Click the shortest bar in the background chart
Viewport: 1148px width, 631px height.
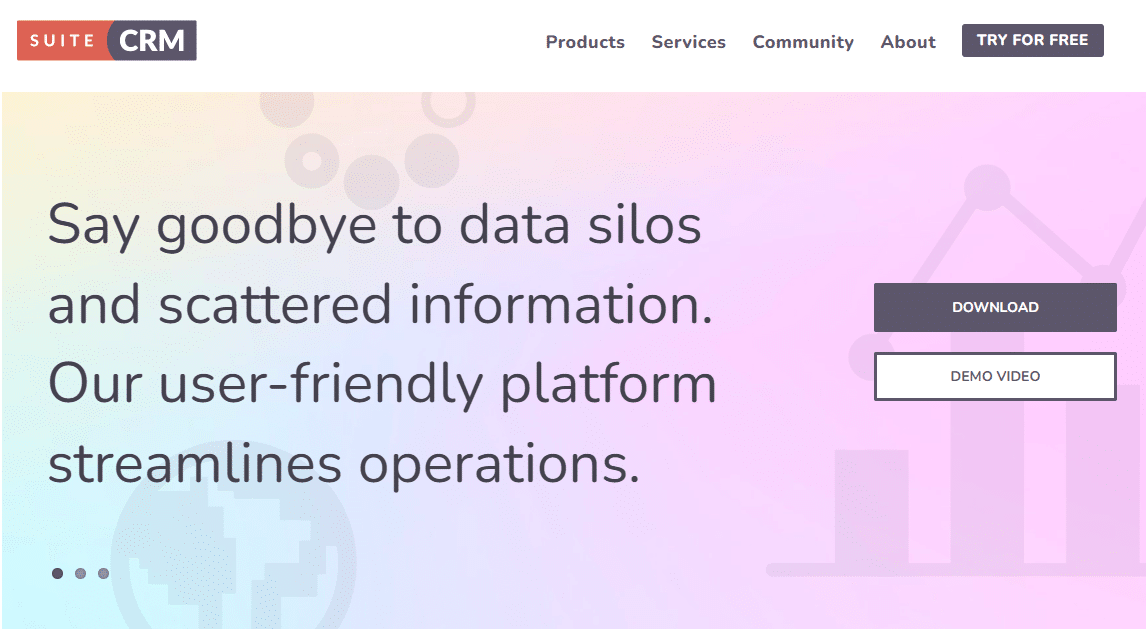pos(870,508)
